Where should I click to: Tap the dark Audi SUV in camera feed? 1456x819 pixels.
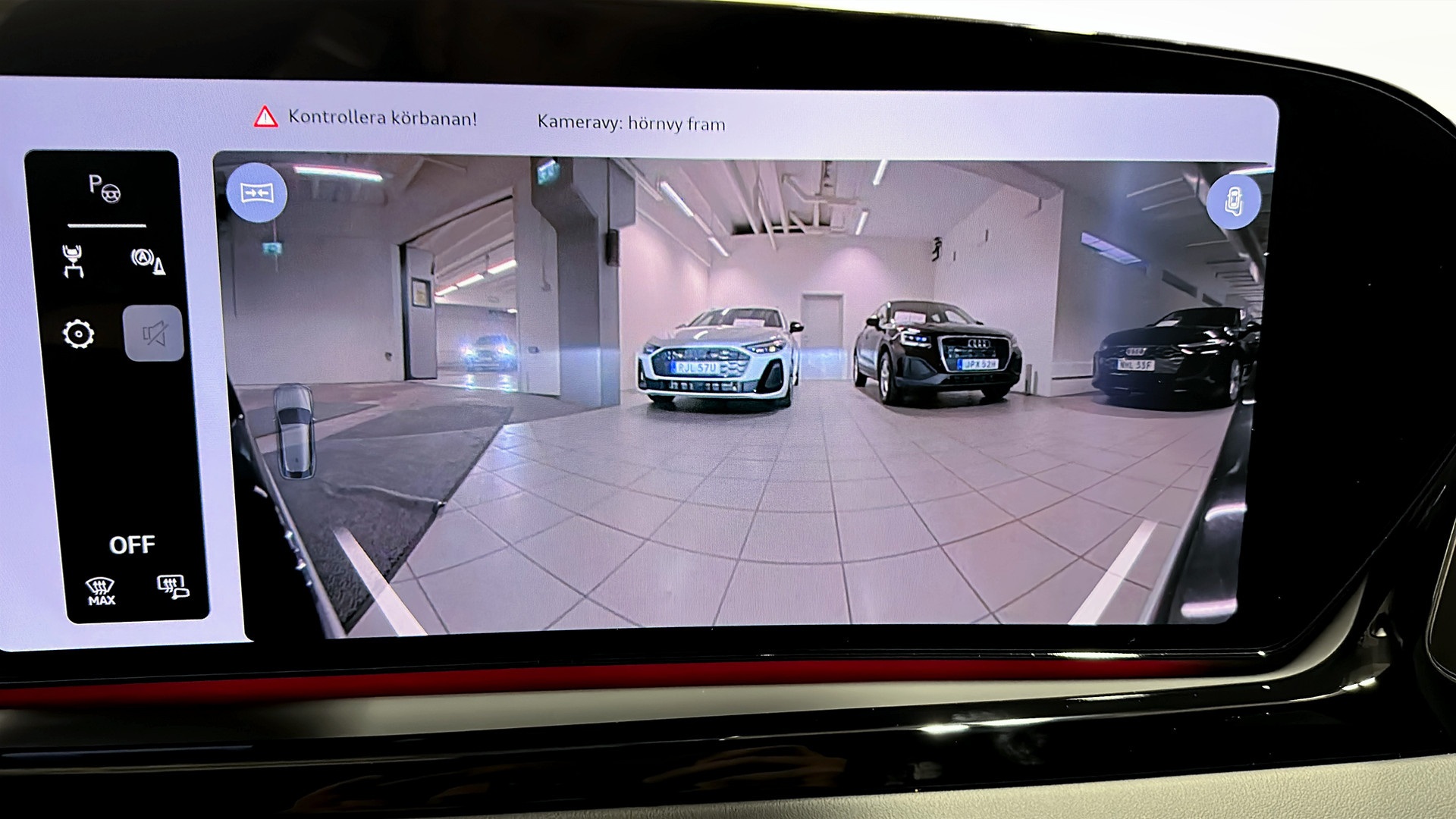[937, 352]
